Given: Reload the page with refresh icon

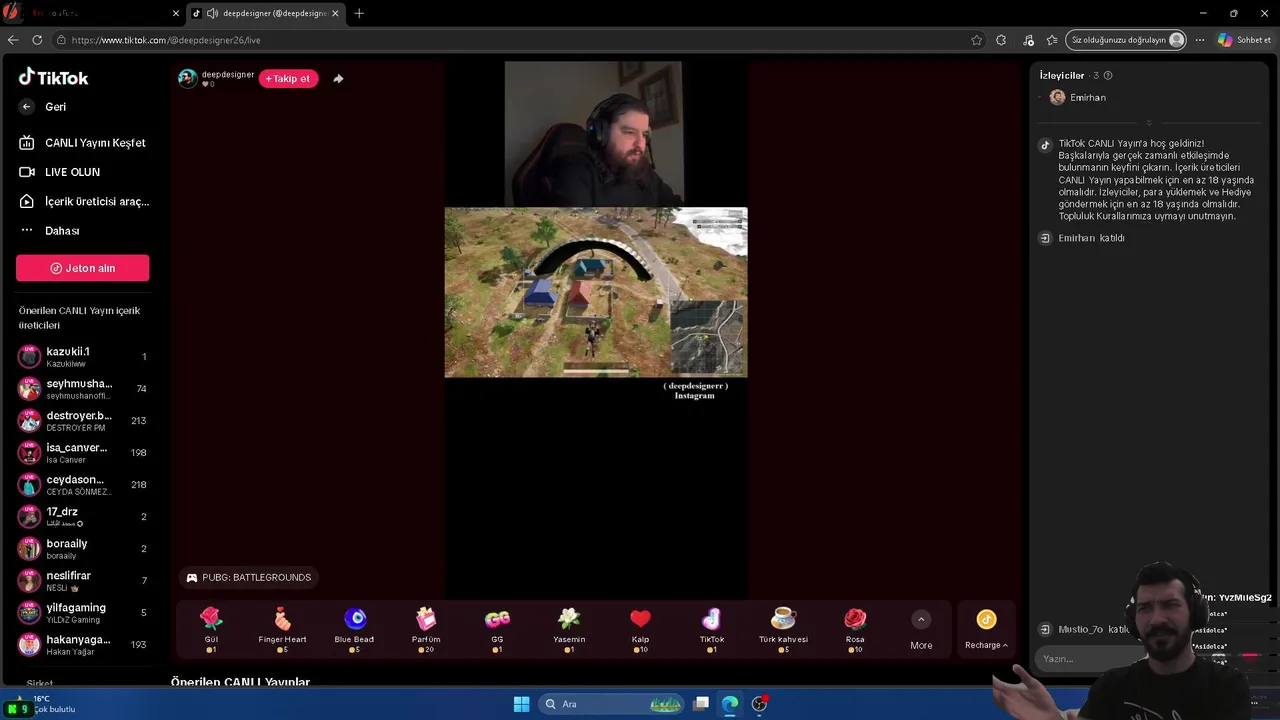Looking at the screenshot, I should [x=37, y=40].
